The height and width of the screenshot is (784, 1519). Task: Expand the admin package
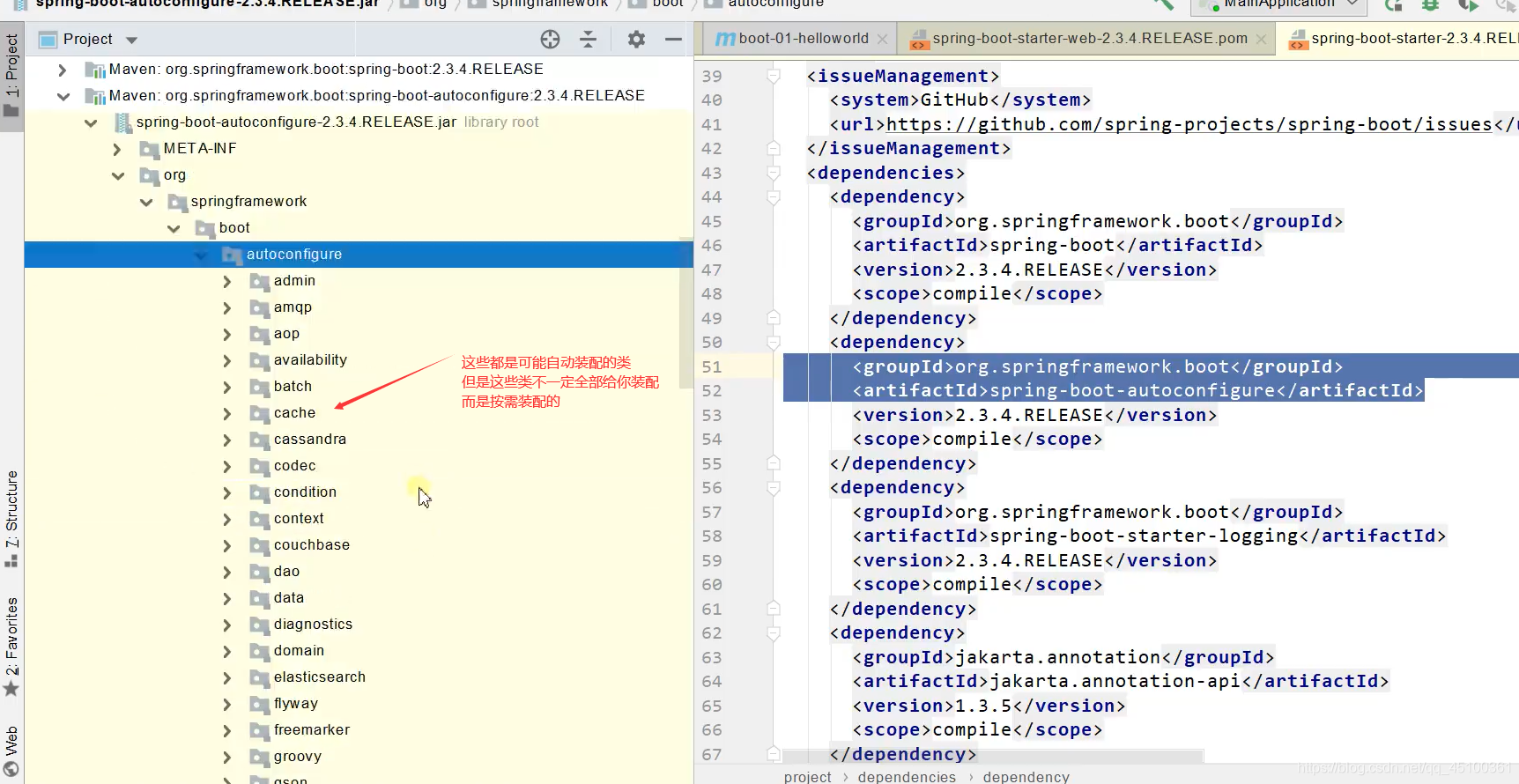(x=227, y=281)
